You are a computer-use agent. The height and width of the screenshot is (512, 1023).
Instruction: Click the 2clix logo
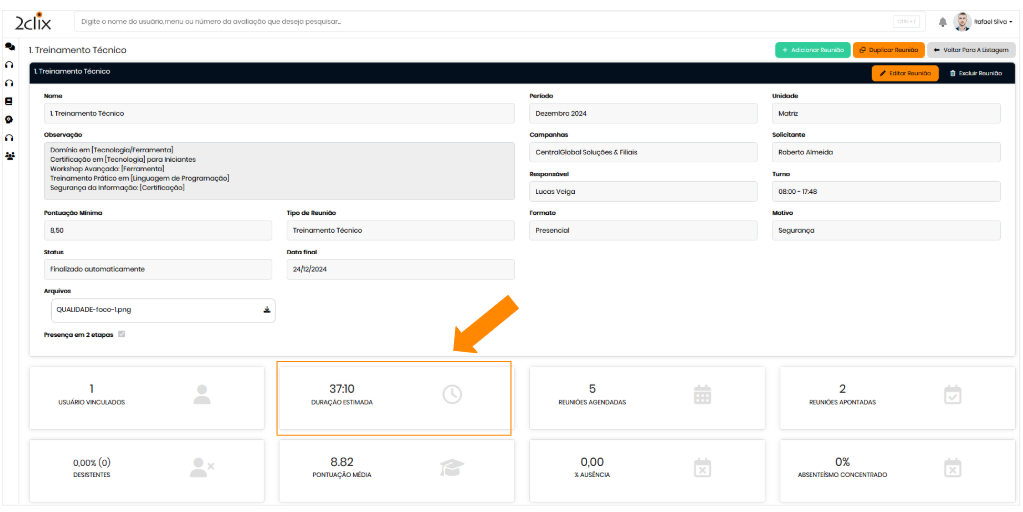pyautogui.click(x=34, y=21)
